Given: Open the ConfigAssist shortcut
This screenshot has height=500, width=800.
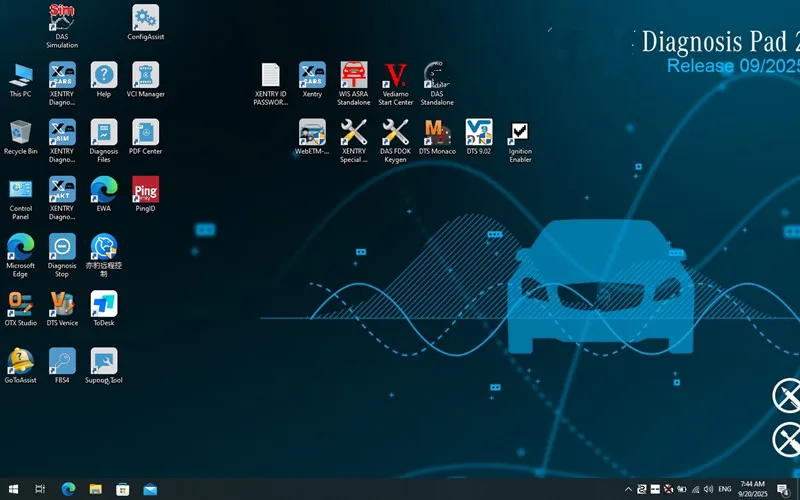Looking at the screenshot, I should coord(145,22).
